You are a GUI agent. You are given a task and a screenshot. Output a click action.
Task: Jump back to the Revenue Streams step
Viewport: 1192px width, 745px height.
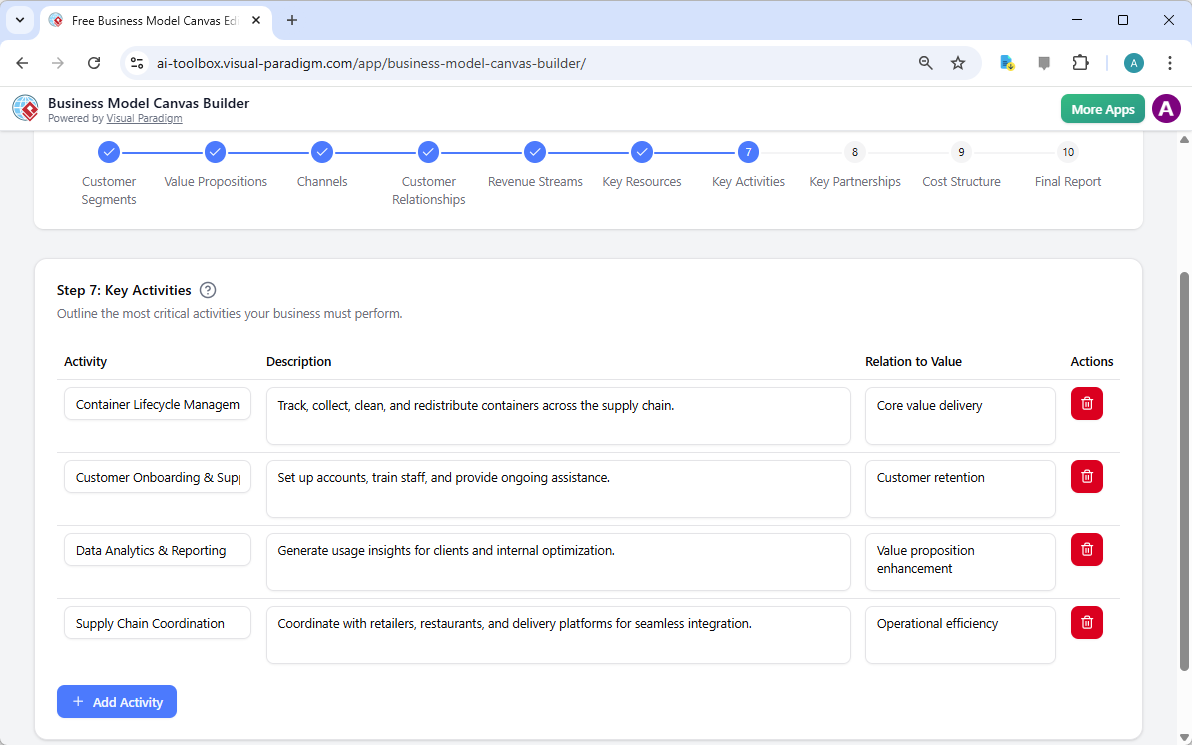535,152
